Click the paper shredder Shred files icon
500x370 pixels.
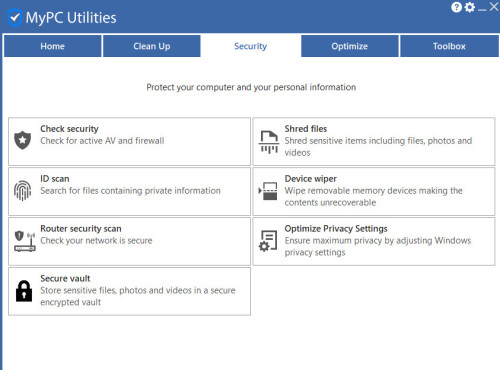tap(269, 142)
